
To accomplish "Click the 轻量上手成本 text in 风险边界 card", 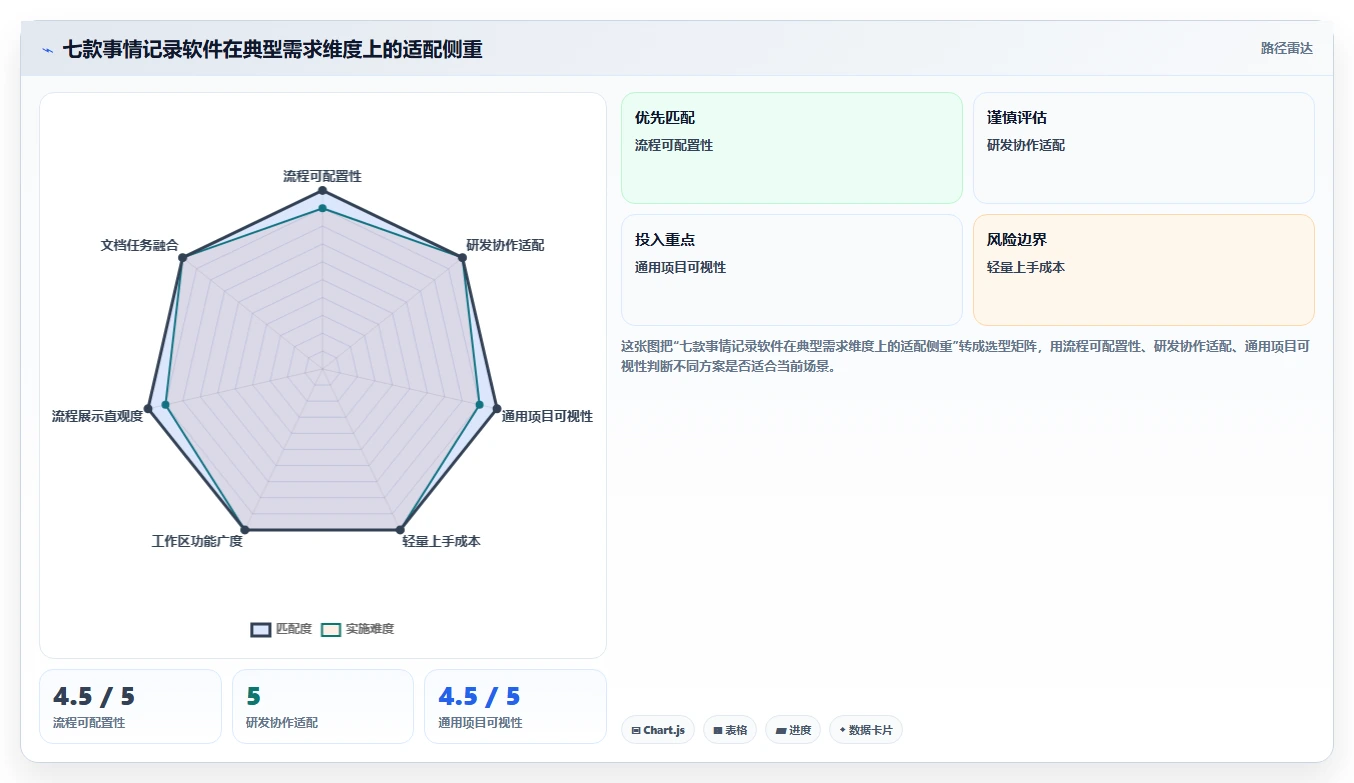I will pos(1026,267).
